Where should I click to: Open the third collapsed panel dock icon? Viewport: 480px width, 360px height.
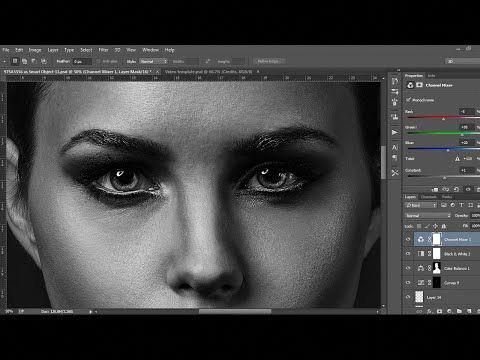(395, 102)
